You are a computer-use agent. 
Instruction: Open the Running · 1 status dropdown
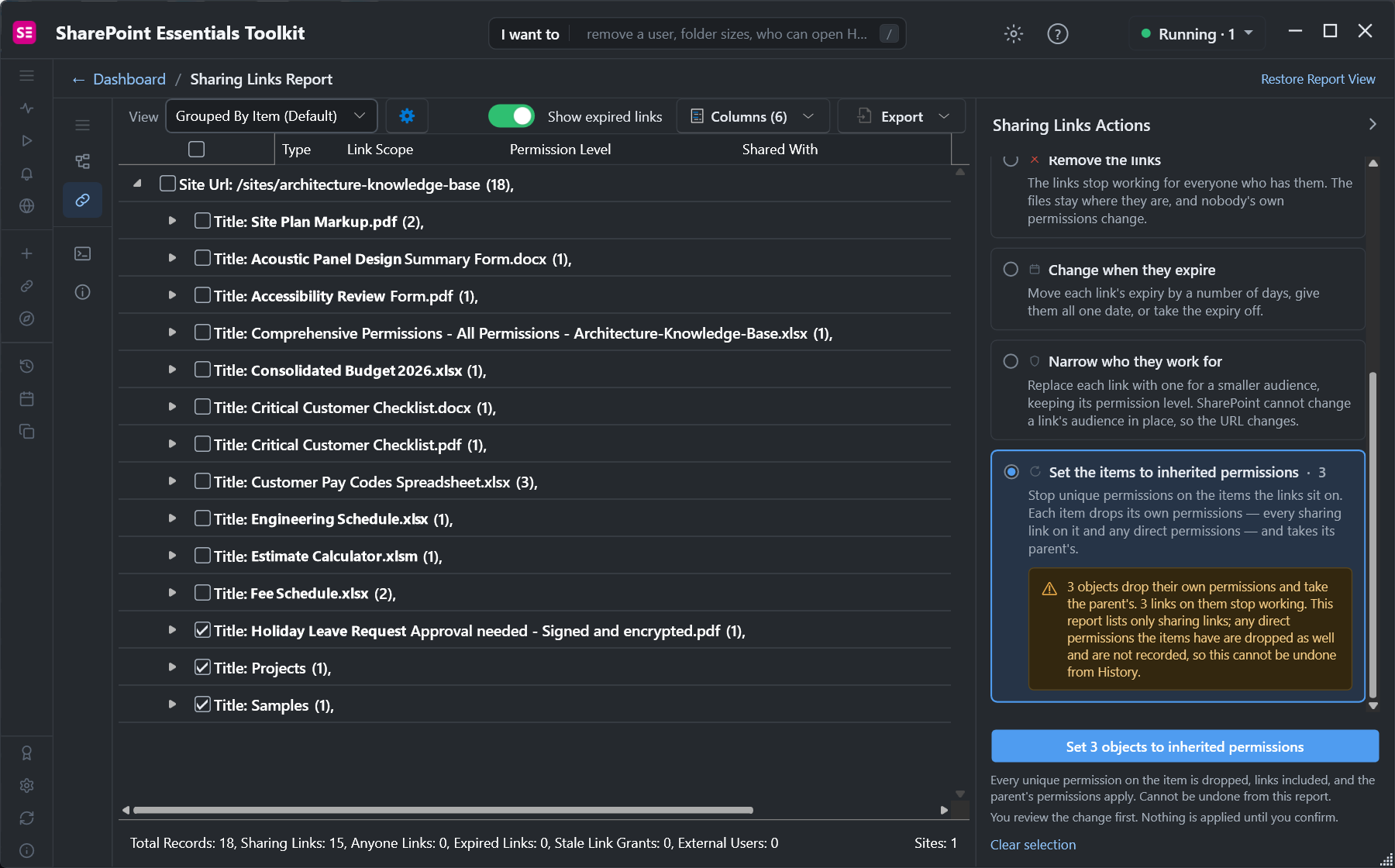coord(1197,33)
